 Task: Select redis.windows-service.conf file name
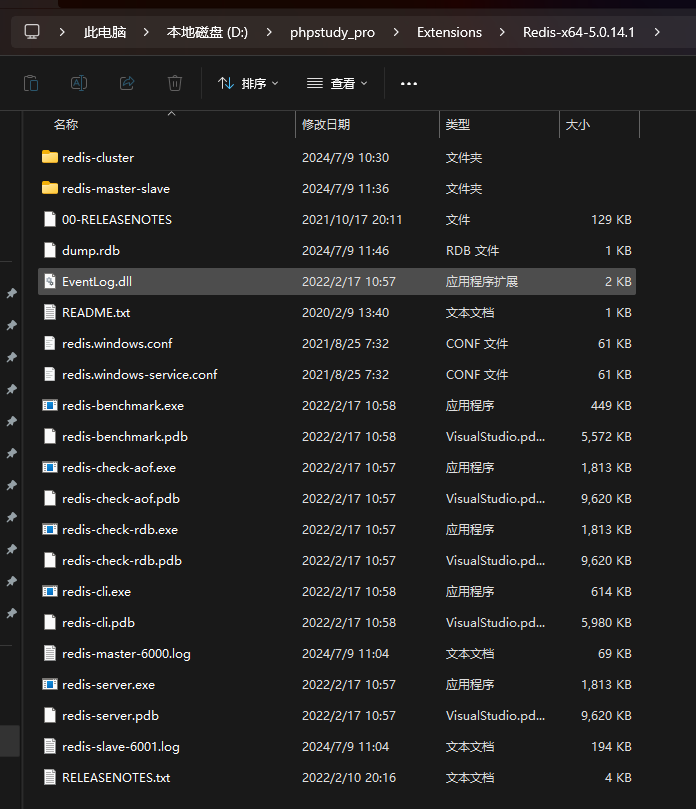(140, 375)
